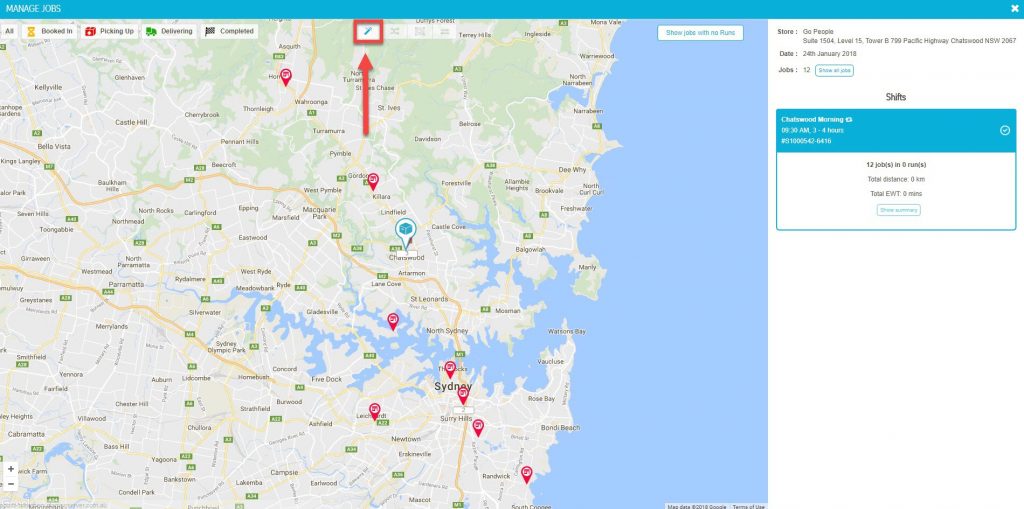Show all jobs with the All filter

8,31
